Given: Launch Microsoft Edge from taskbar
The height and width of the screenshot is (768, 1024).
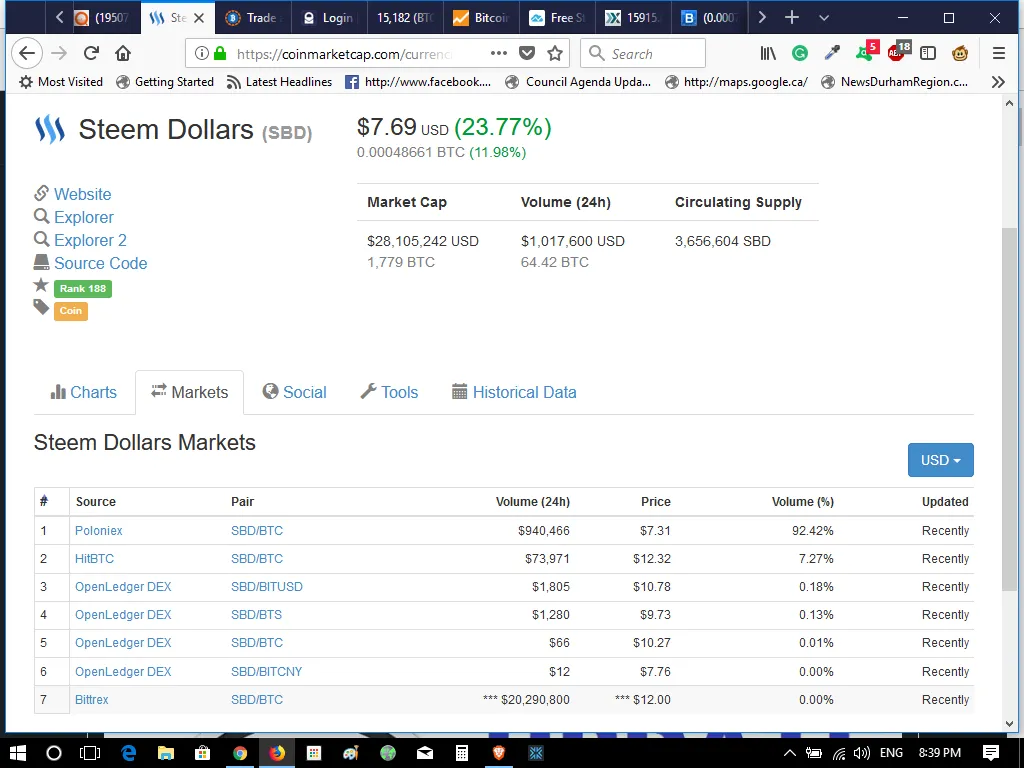Looking at the screenshot, I should pos(128,753).
